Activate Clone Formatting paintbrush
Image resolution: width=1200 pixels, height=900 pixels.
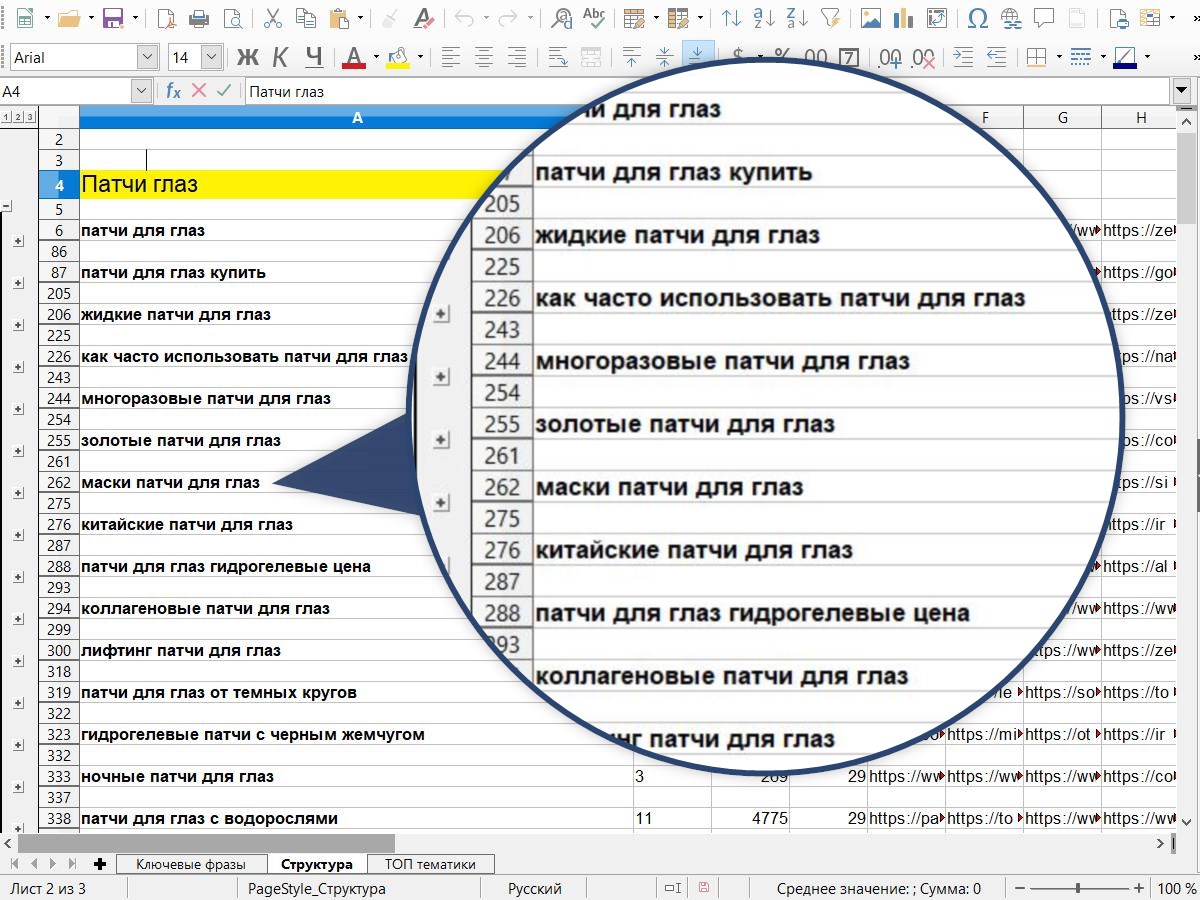coord(391,18)
